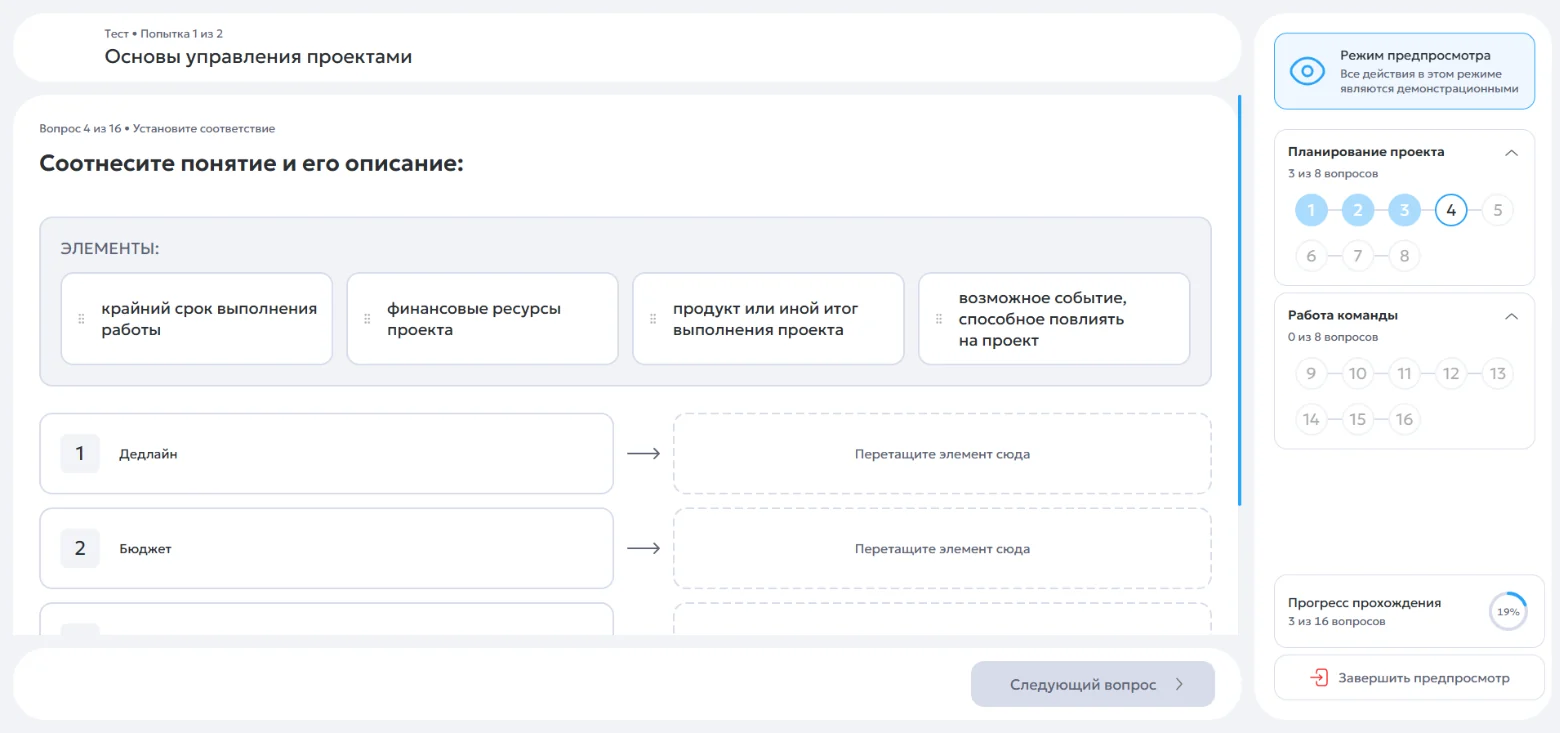Open question 10 in Работа команды
Viewport: 1560px width, 733px height.
[x=1358, y=374]
